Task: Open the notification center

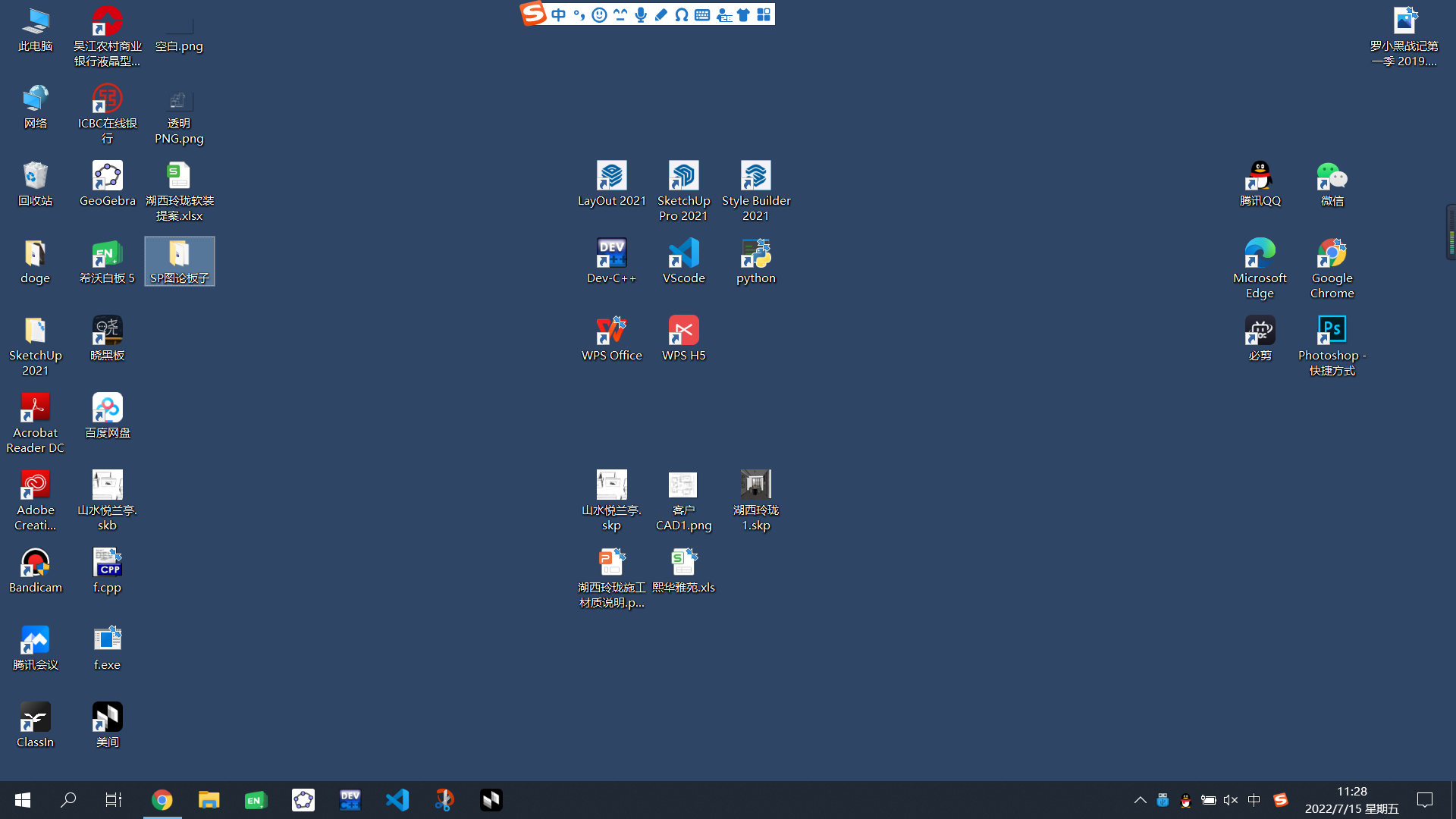Action: (1425, 800)
